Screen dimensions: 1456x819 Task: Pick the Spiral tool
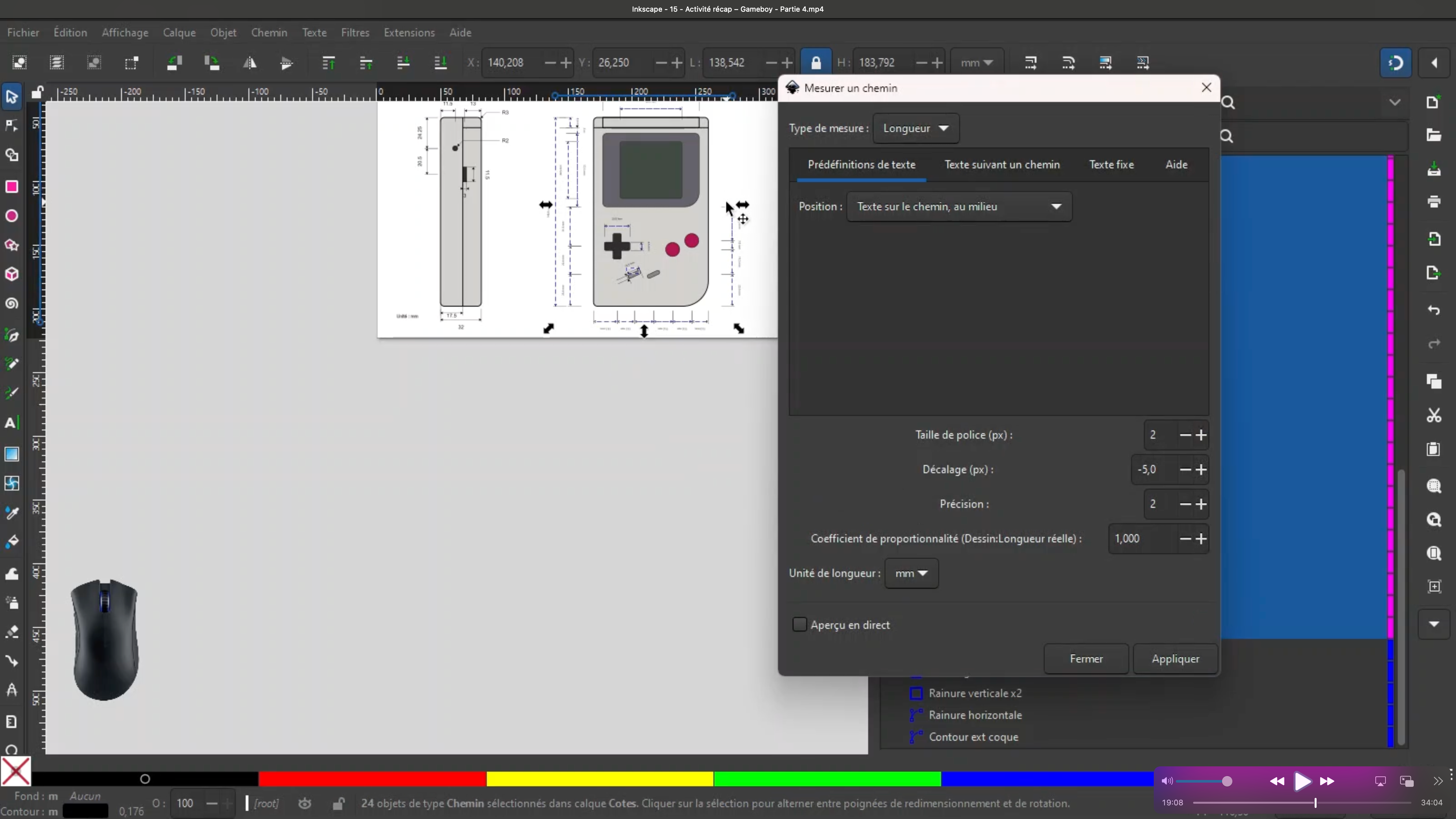pos(12,304)
